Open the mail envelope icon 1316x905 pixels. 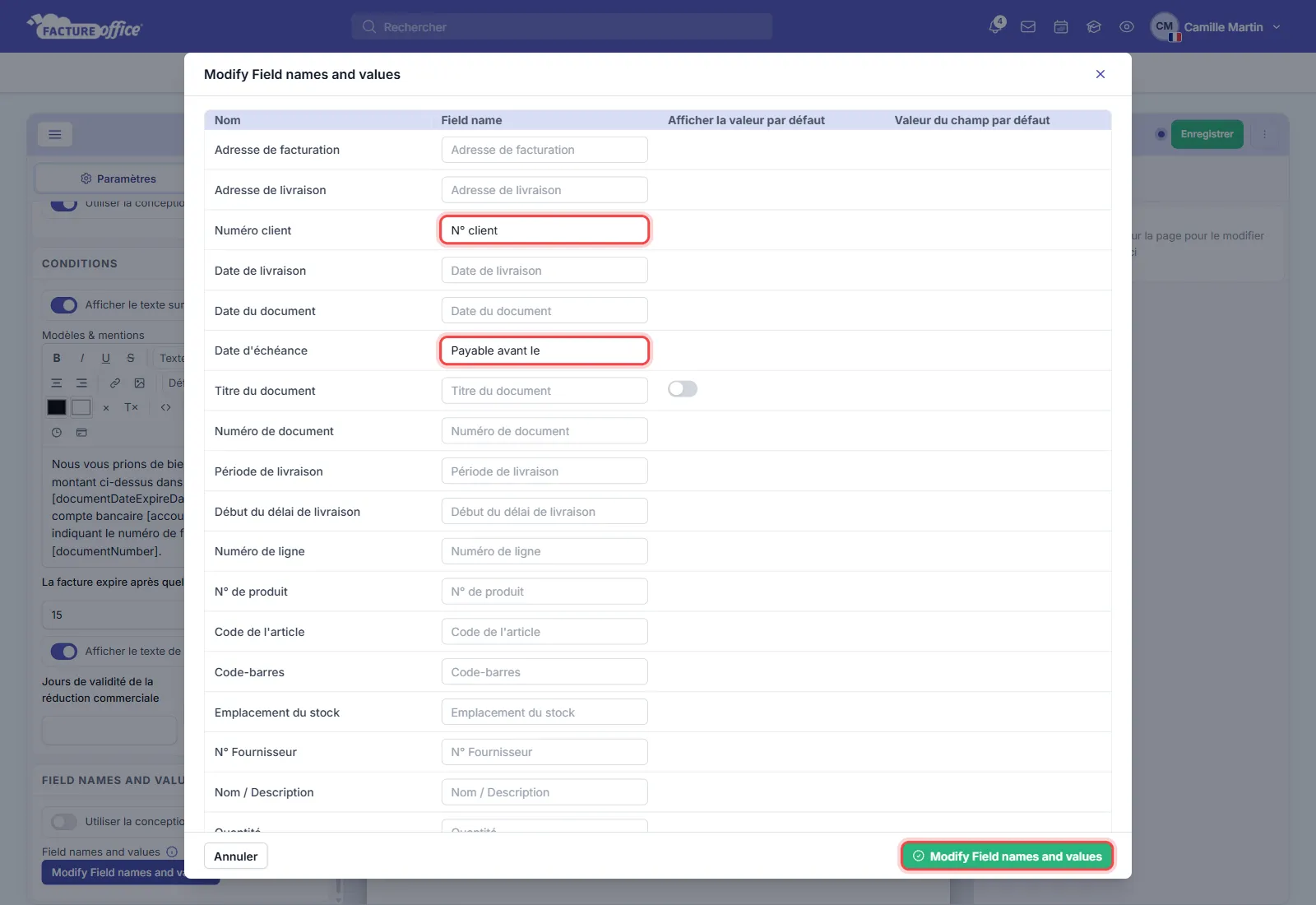tap(1028, 27)
